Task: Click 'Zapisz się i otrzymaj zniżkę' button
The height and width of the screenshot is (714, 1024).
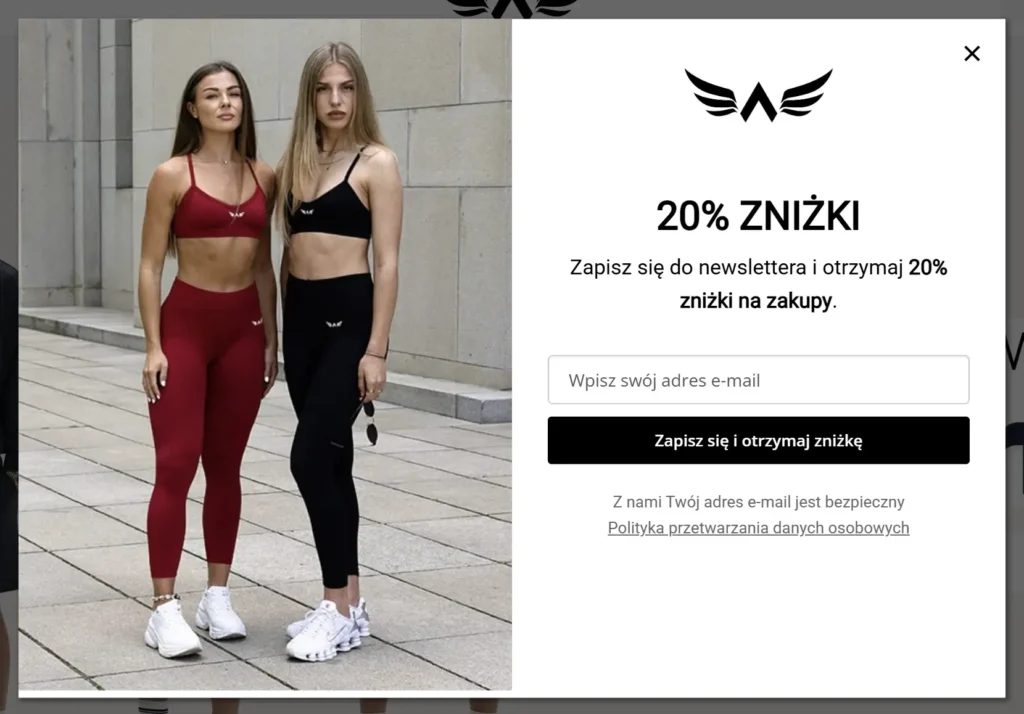Action: click(758, 440)
